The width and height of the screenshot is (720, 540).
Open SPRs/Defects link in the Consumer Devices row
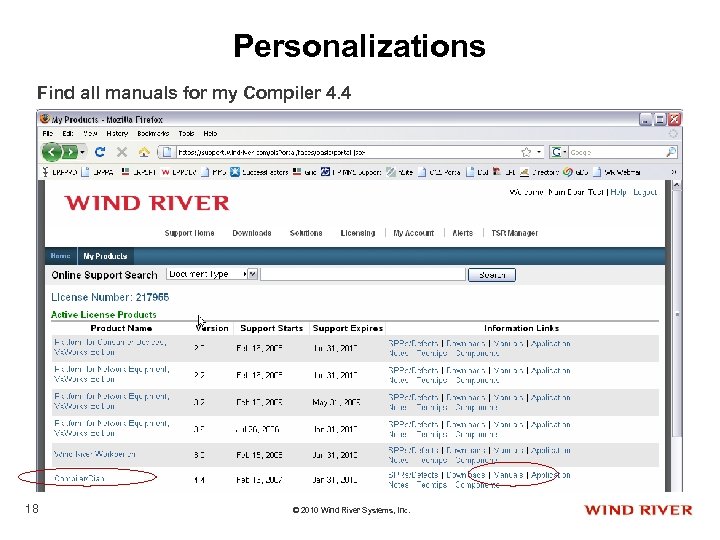point(413,343)
